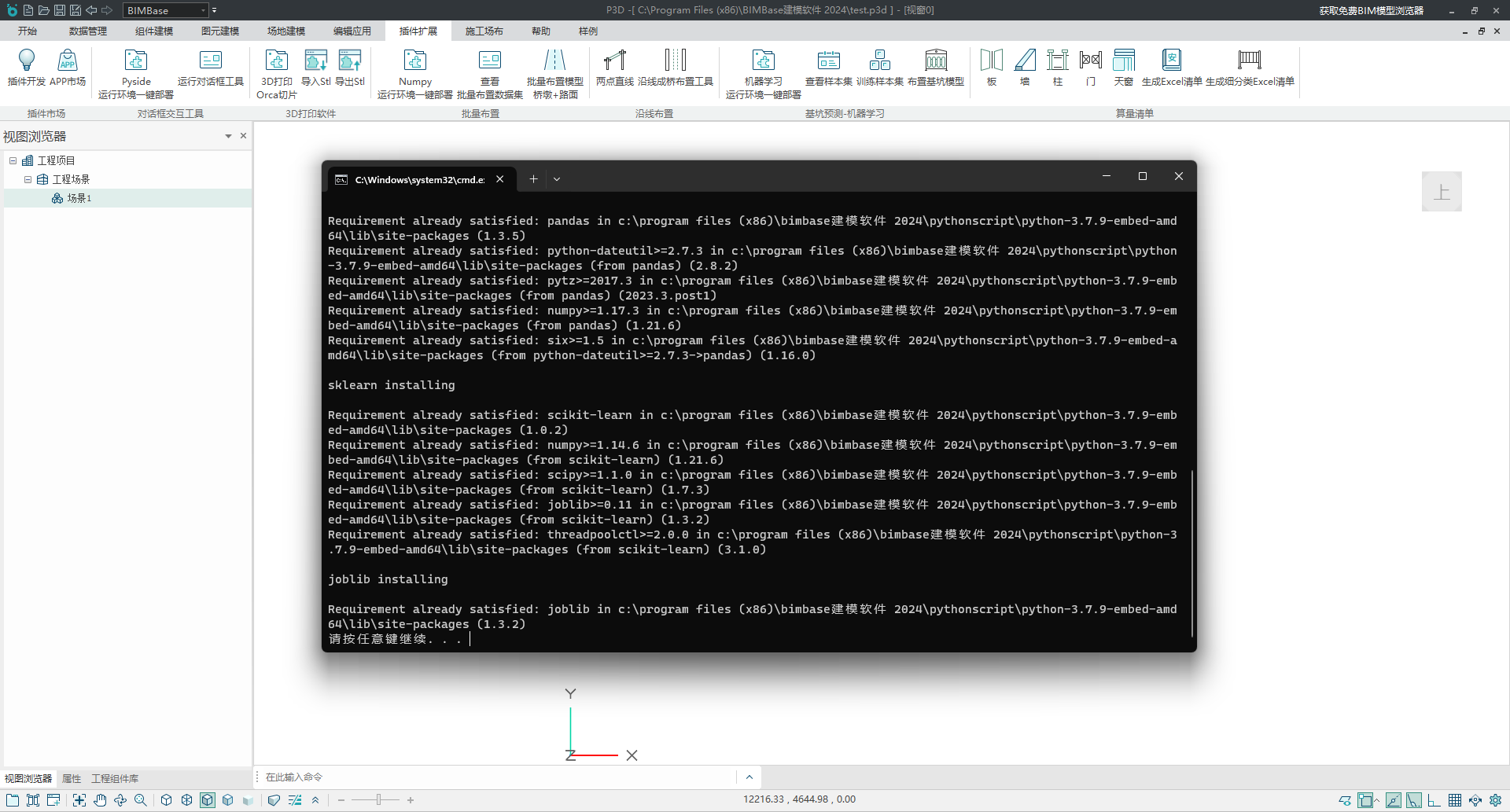The width and height of the screenshot is (1510, 812).
Task: Open the 属性 panel tab
Action: 72,778
